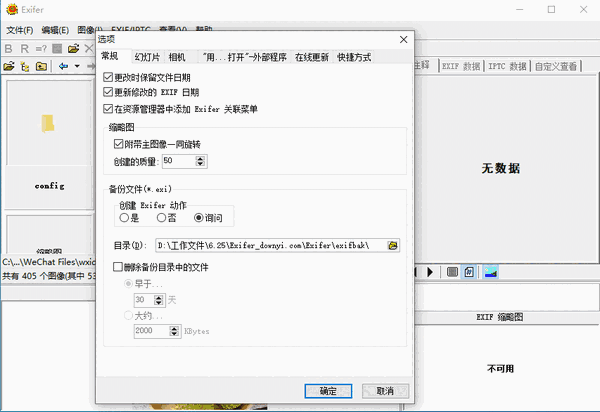Viewport: 600px width, 412px height.
Task: Toggle '更新修改的 EXIF 日期' checkbox
Action: [x=108, y=92]
